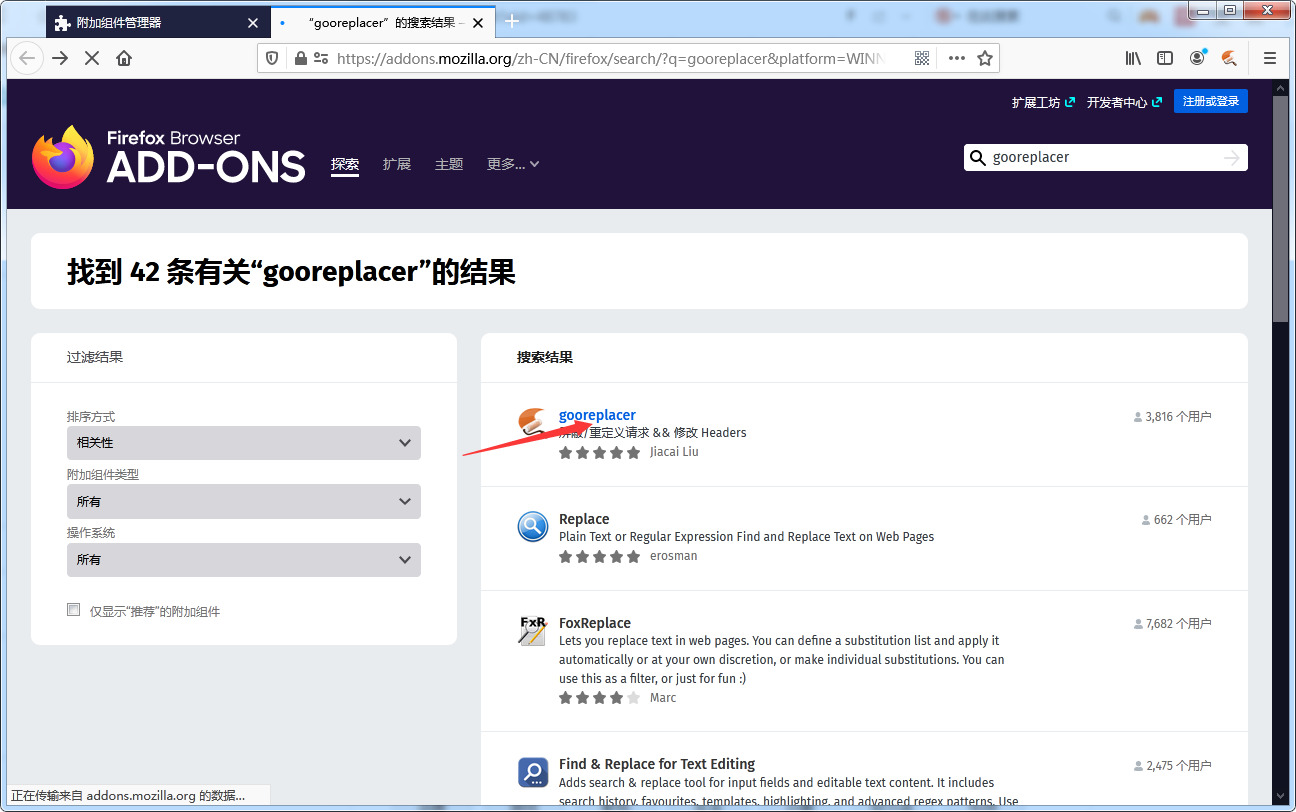Close the 附加组件管理器 tab
1296x812 pixels.
[x=252, y=22]
